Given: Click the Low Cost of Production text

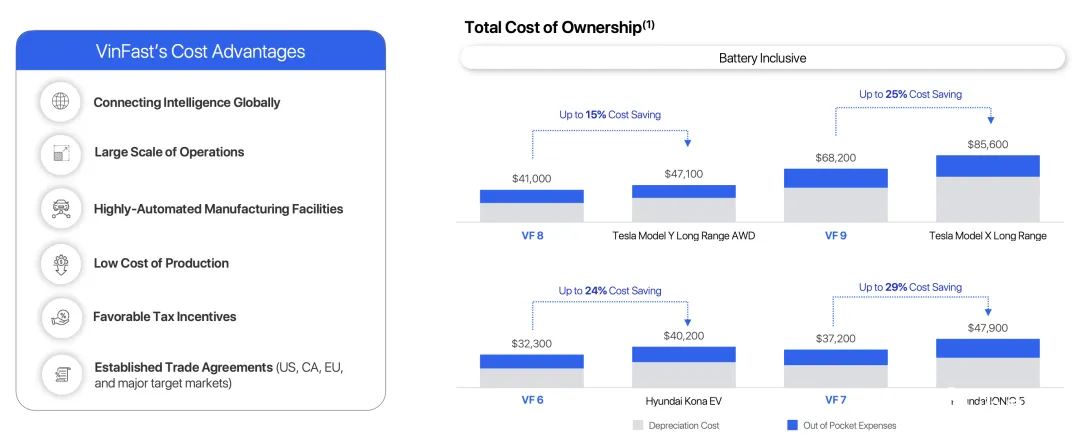Looking at the screenshot, I should coord(161,263).
